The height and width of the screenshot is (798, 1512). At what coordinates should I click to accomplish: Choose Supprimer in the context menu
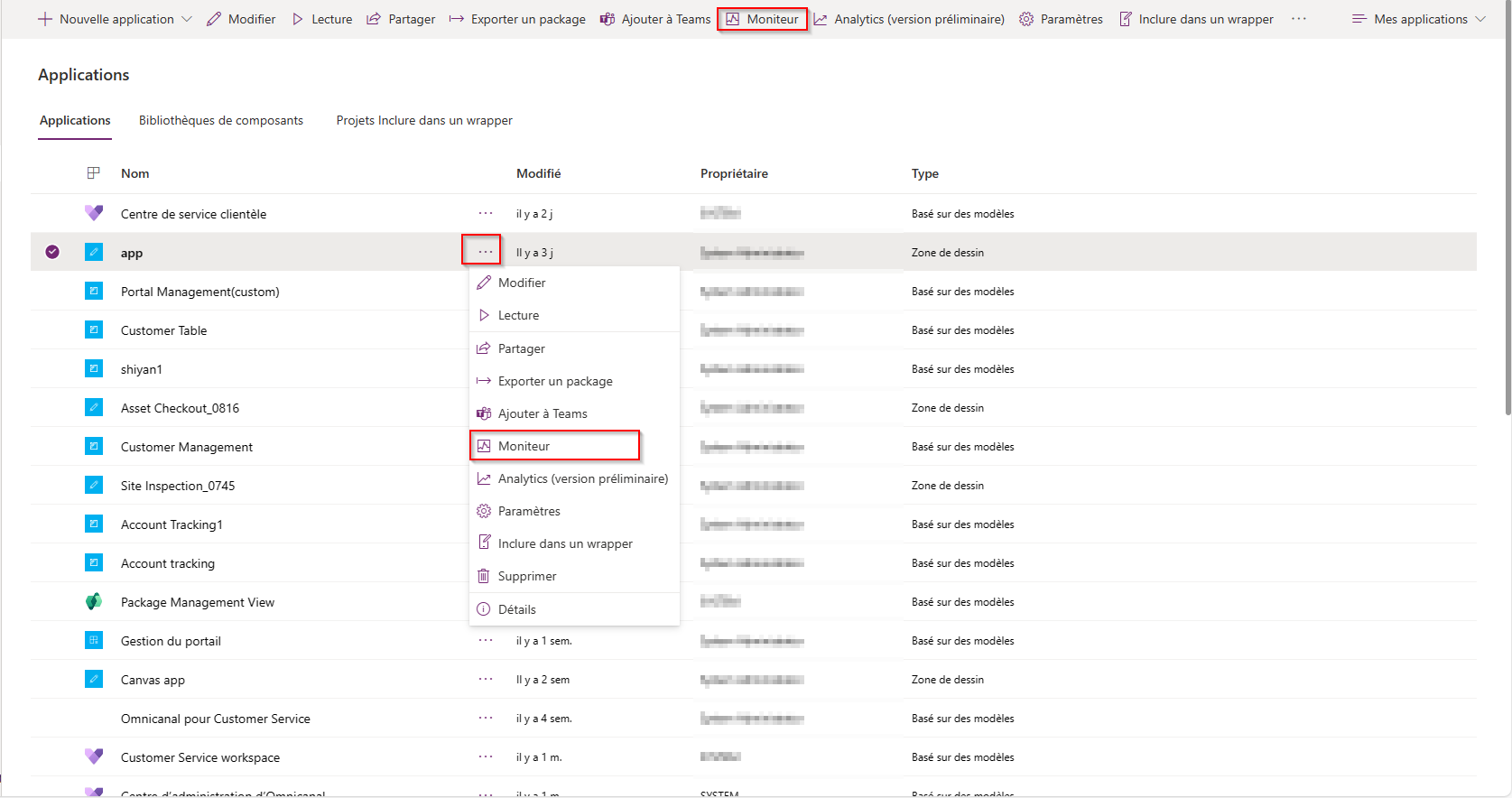click(x=574, y=576)
